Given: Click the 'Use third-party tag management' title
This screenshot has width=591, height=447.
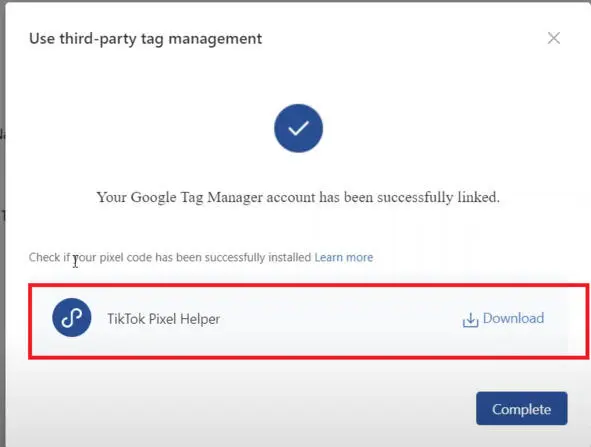Looking at the screenshot, I should pyautogui.click(x=145, y=39).
